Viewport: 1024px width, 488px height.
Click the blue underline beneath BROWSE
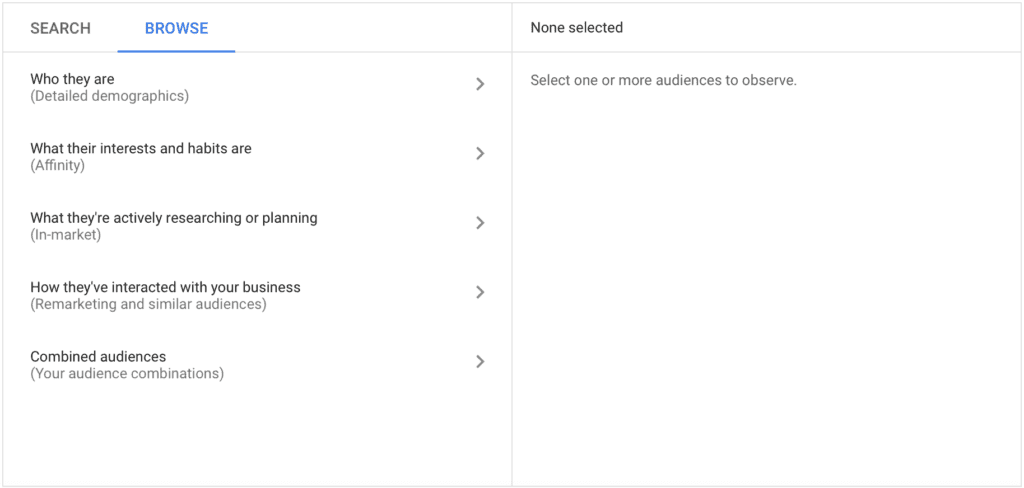[176, 50]
